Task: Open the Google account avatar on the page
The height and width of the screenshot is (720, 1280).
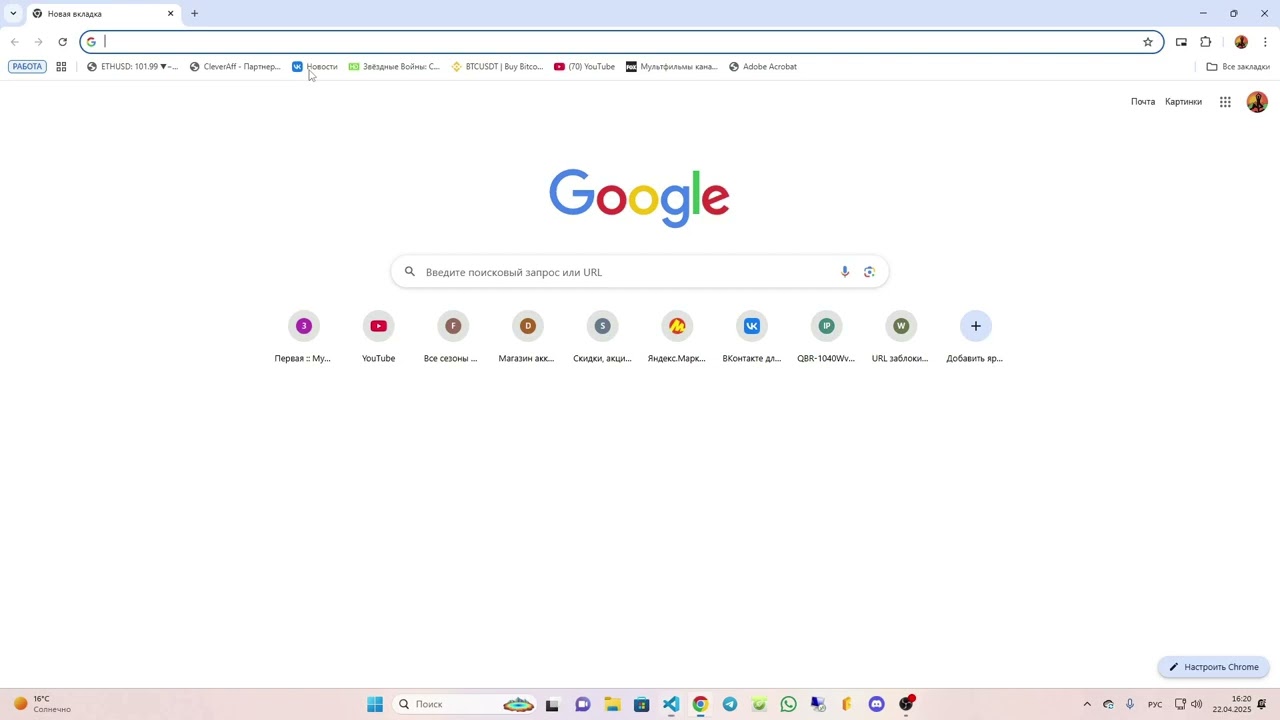Action: coord(1257,102)
